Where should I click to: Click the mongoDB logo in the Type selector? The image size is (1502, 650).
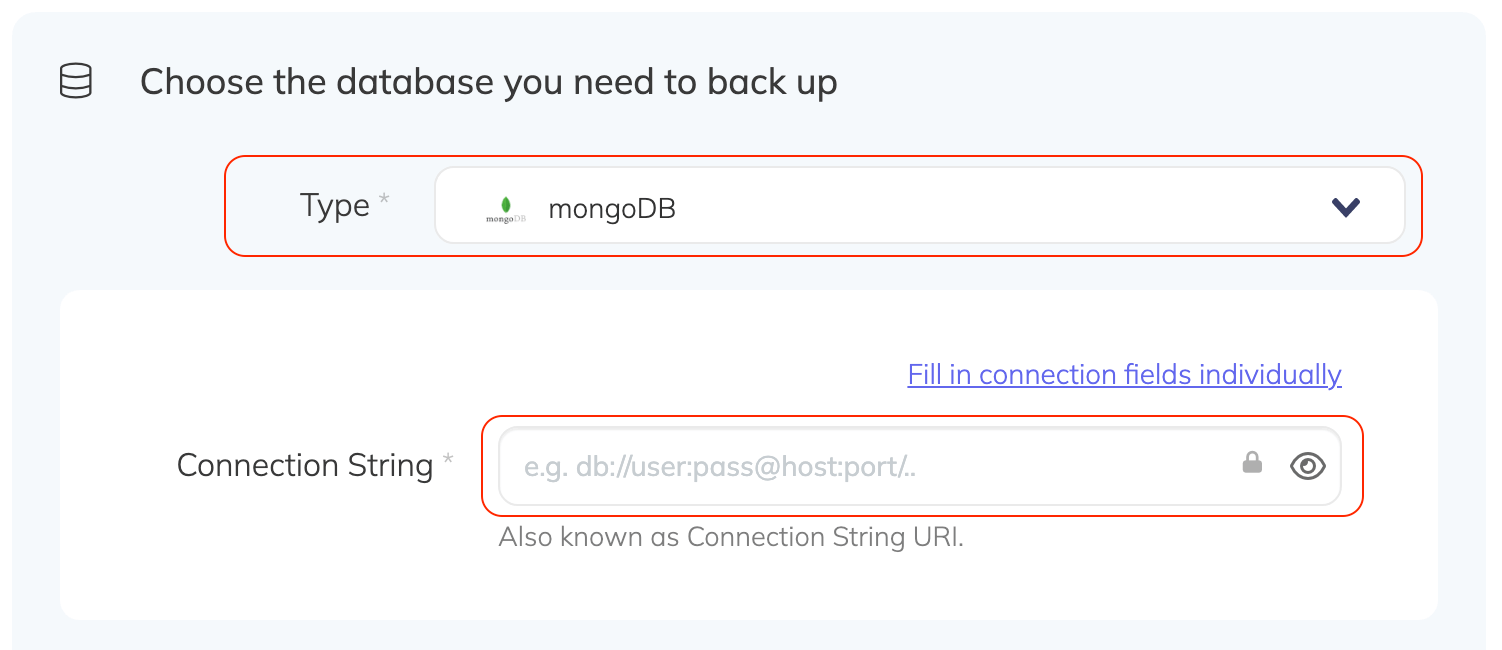coord(504,207)
